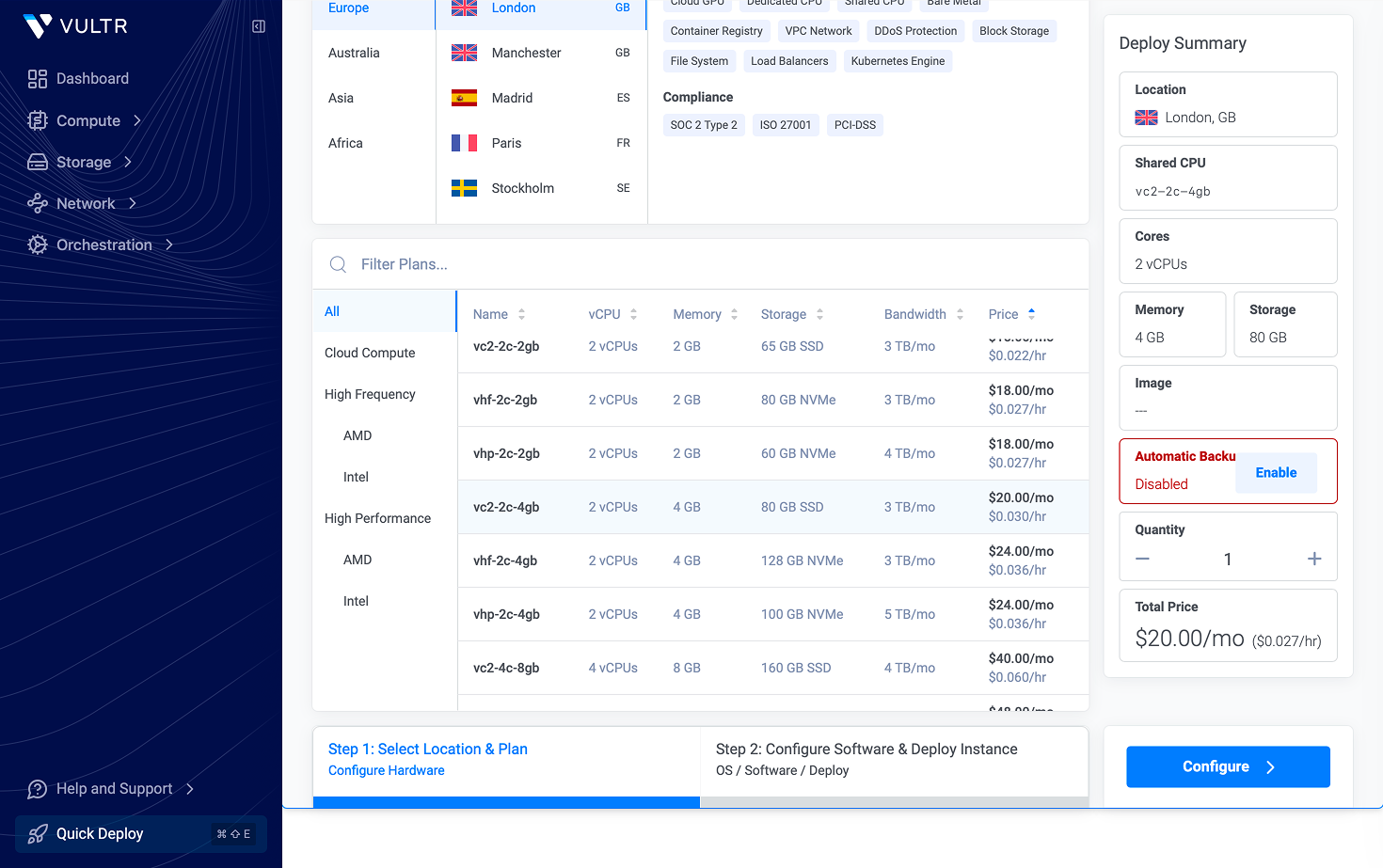The width and height of the screenshot is (1383, 868).
Task: Collapse the sidebar panel icon
Action: pos(259,26)
